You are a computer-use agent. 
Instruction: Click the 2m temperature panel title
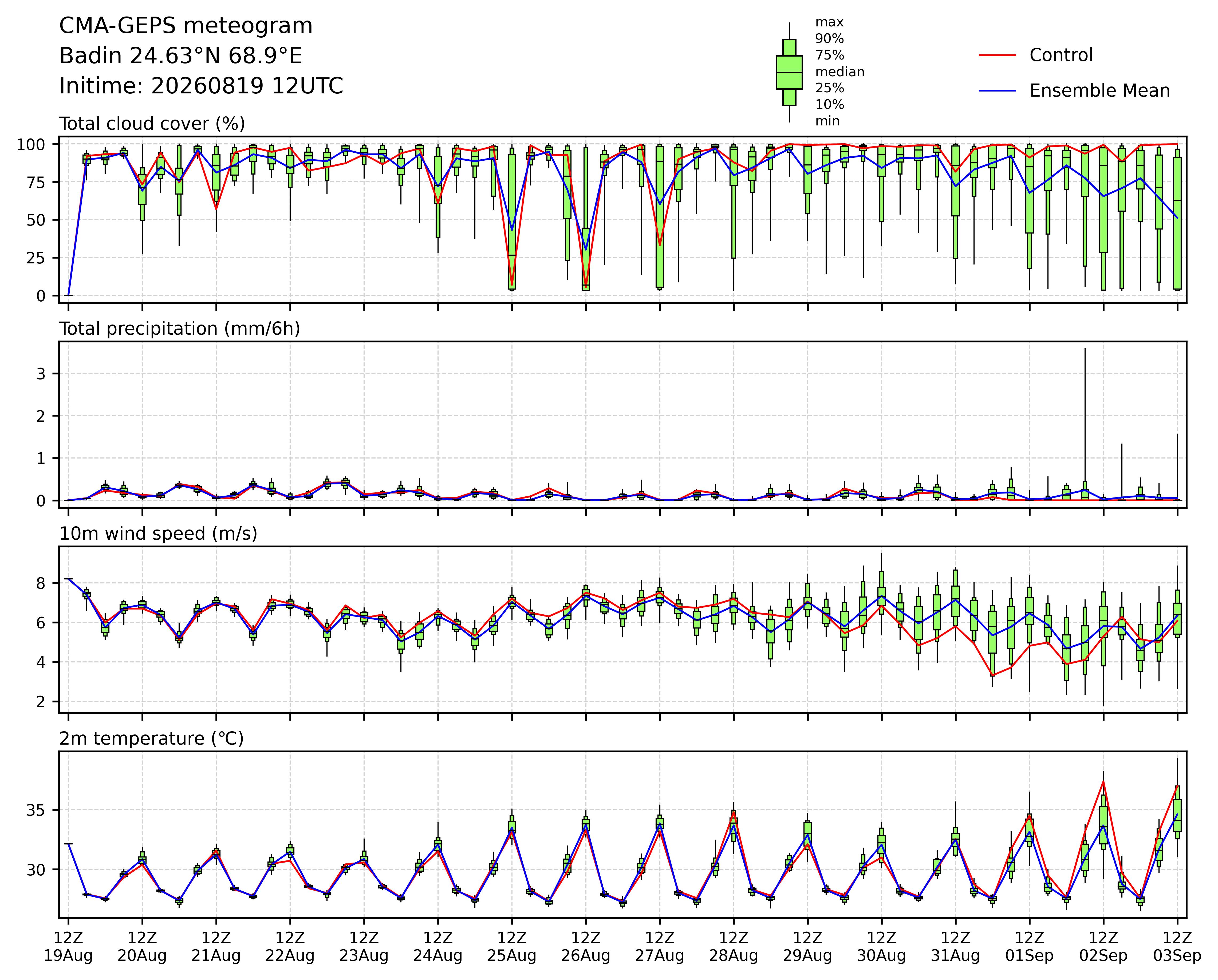pos(151,739)
